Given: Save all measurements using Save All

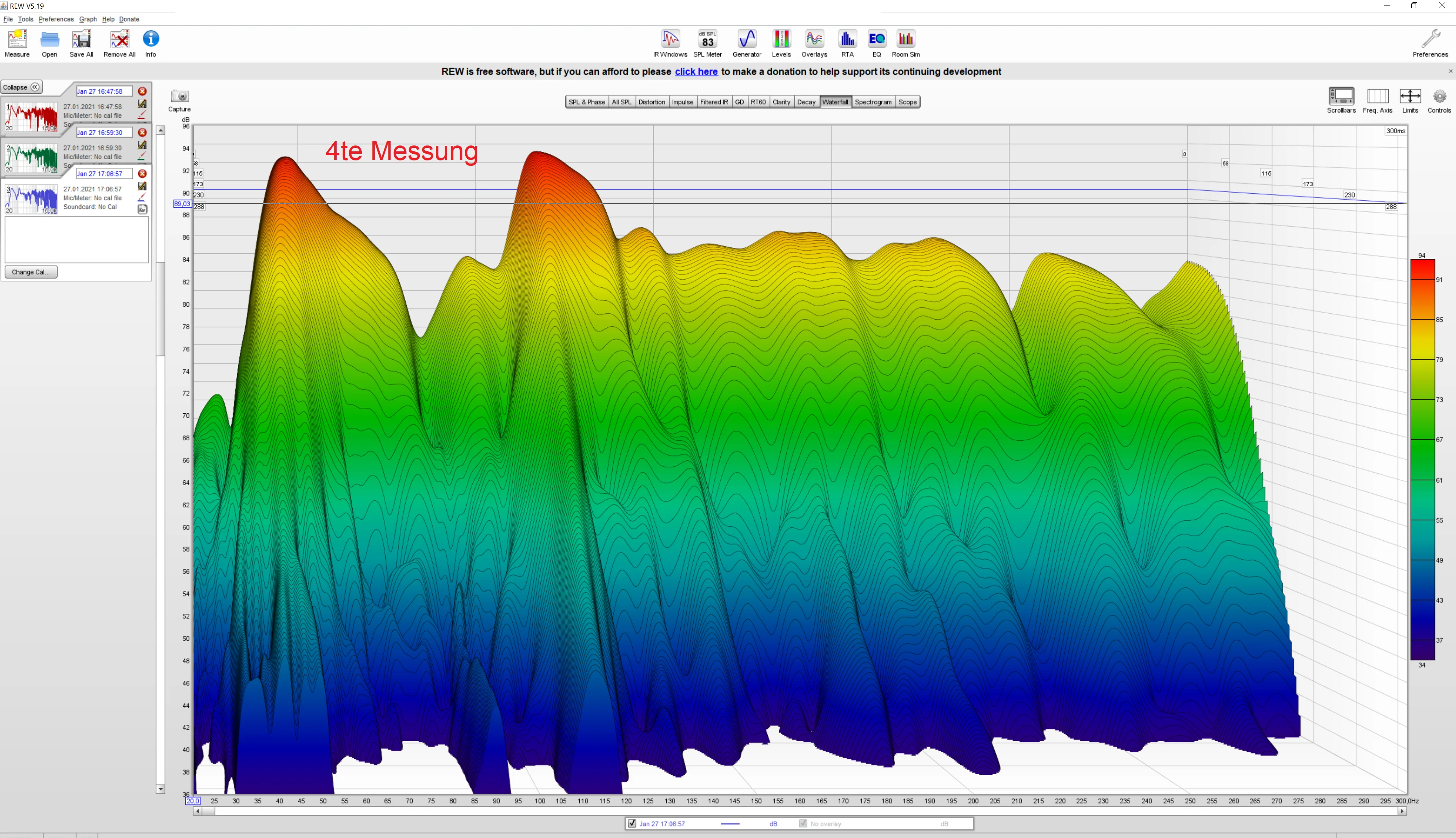Looking at the screenshot, I should point(81,44).
